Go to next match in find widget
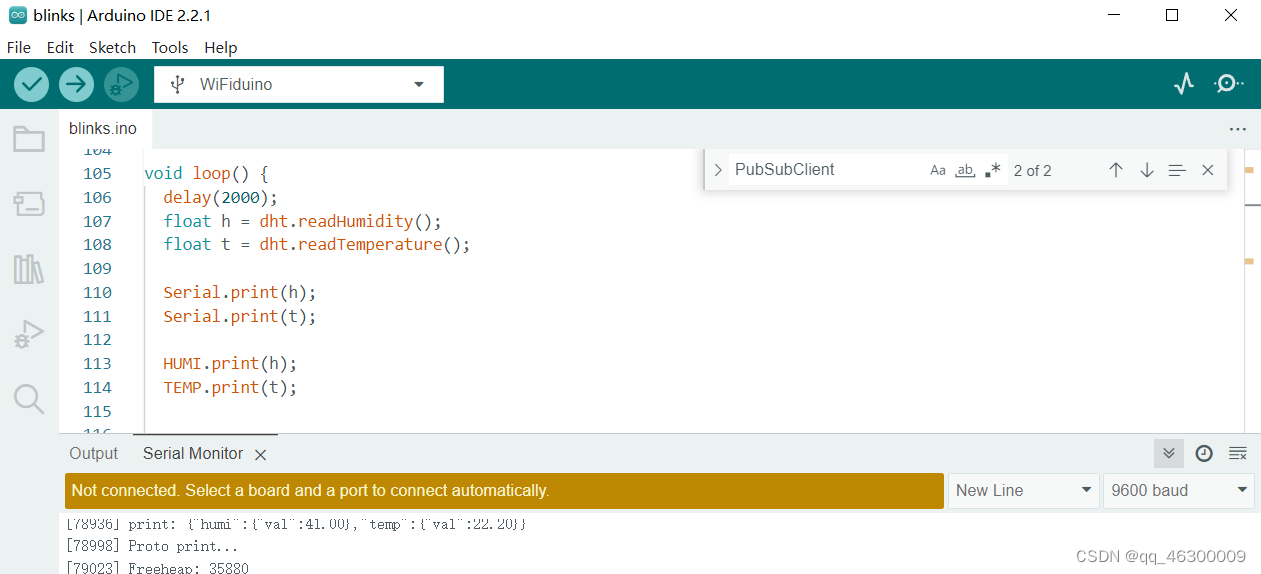The image size is (1261, 574). point(1147,170)
